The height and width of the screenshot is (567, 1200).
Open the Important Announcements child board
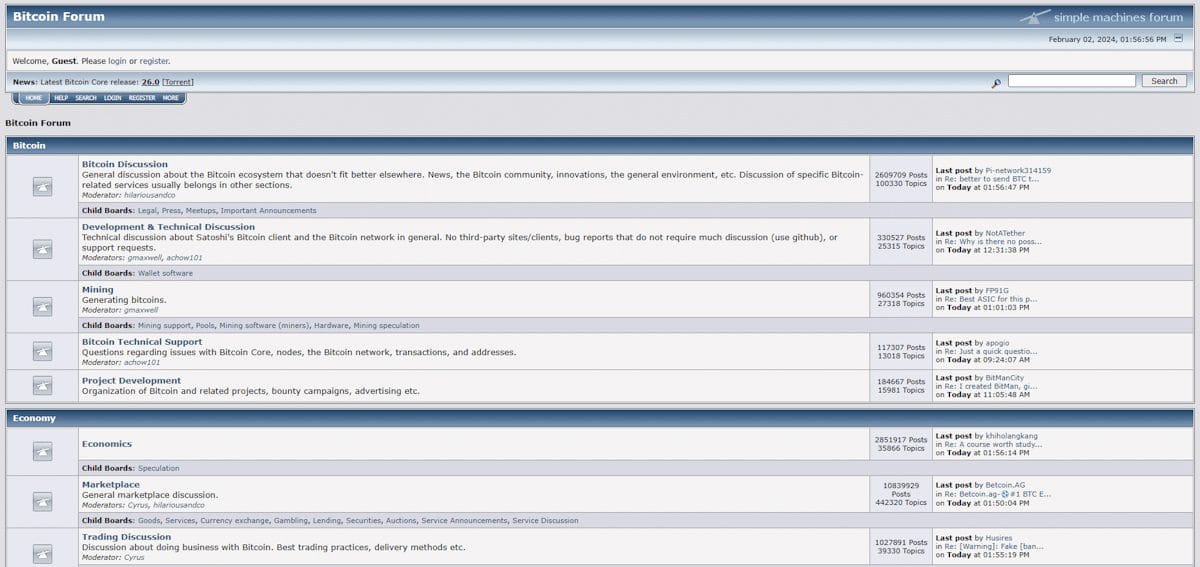coord(268,211)
